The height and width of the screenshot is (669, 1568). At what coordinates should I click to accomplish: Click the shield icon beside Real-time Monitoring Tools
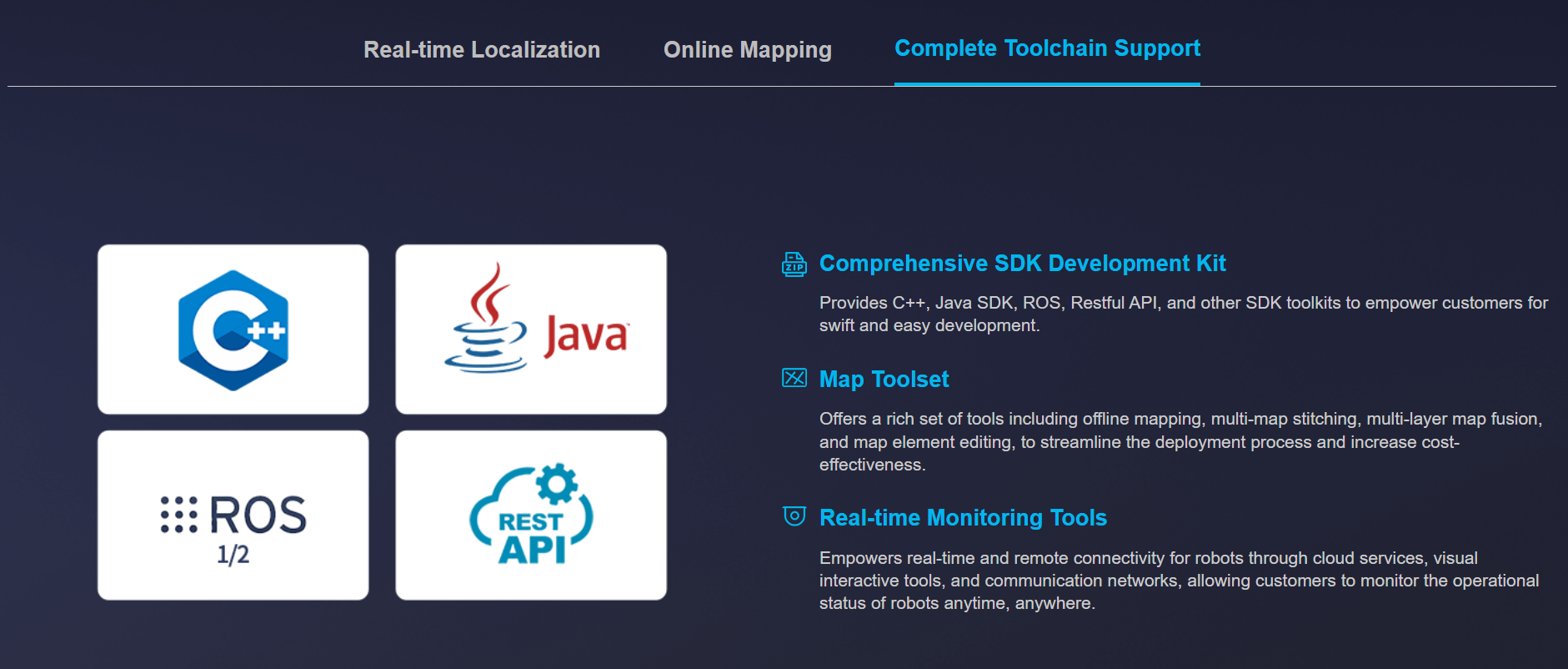pyautogui.click(x=794, y=516)
